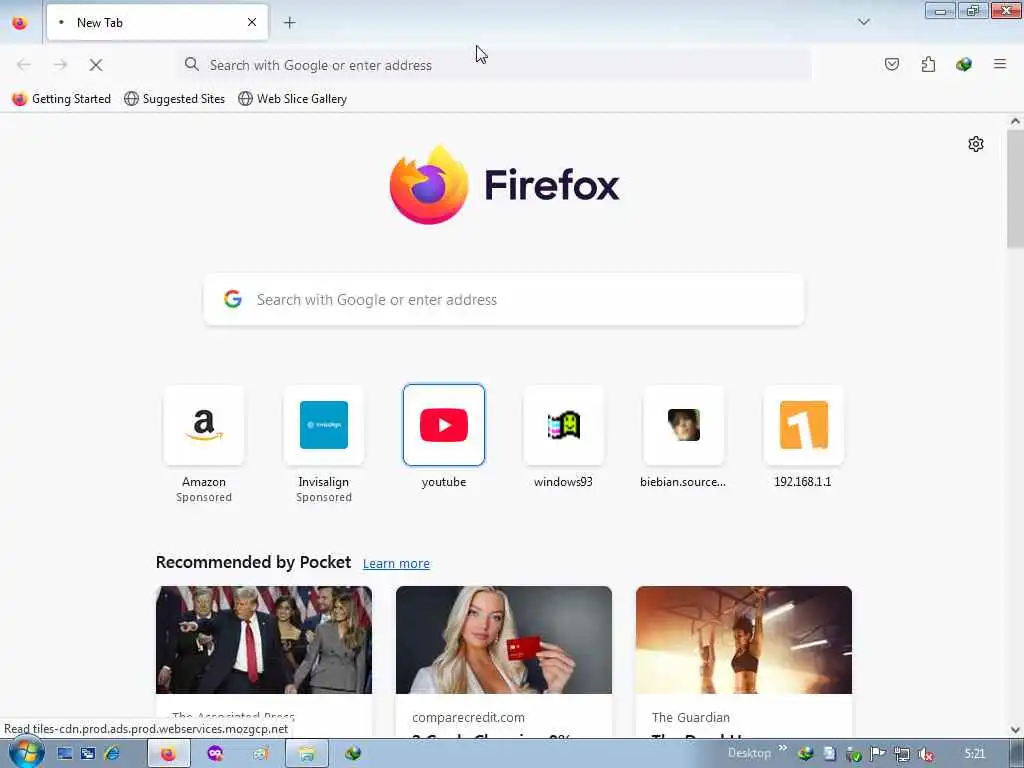Viewport: 1024px width, 768px height.
Task: Click the scrollbar up arrow
Action: pos(1015,121)
